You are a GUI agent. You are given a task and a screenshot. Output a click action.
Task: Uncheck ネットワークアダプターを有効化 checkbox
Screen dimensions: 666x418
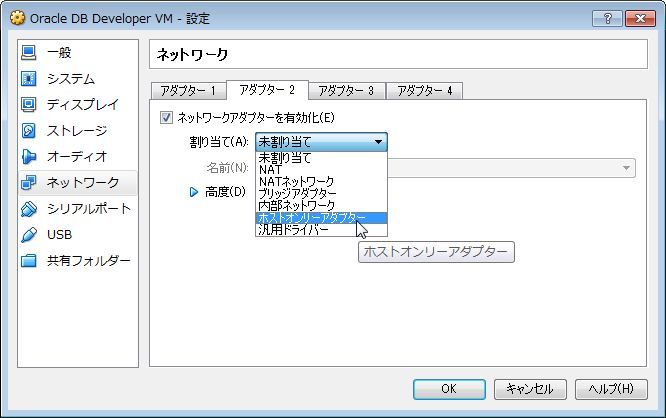(166, 117)
